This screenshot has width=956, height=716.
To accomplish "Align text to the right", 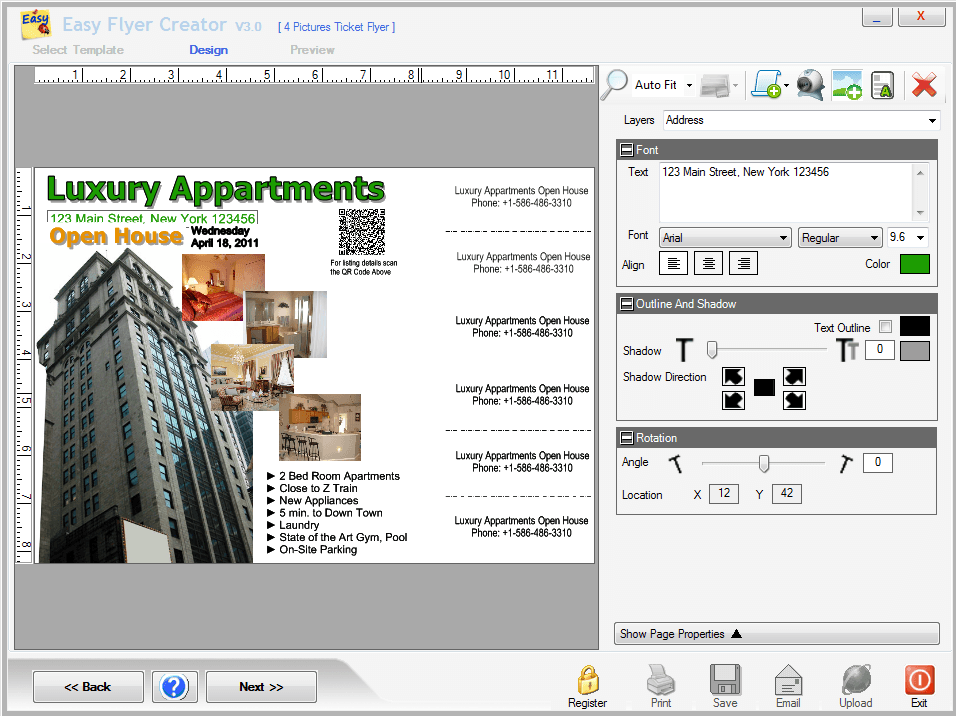I will pyautogui.click(x=743, y=263).
